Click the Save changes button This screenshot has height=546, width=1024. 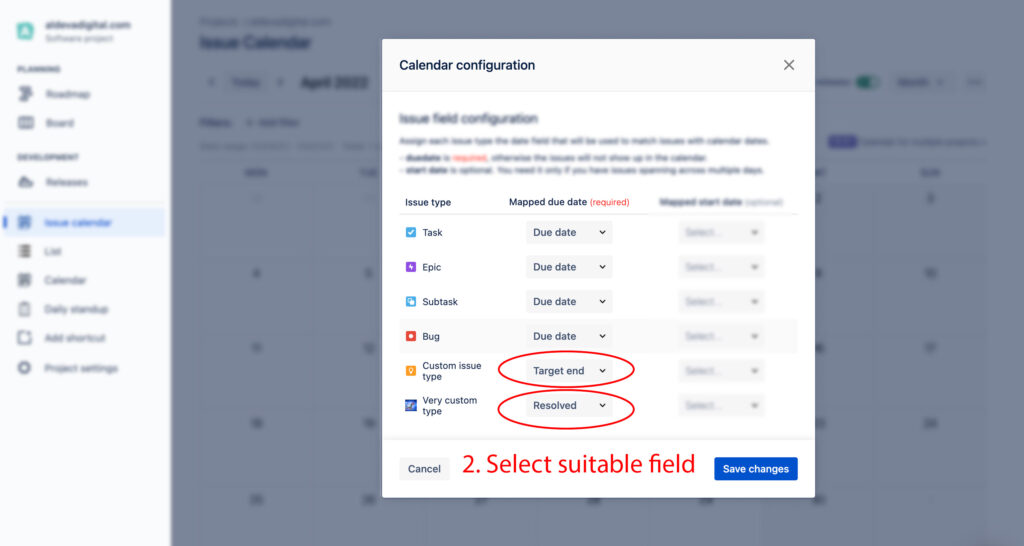pos(756,469)
